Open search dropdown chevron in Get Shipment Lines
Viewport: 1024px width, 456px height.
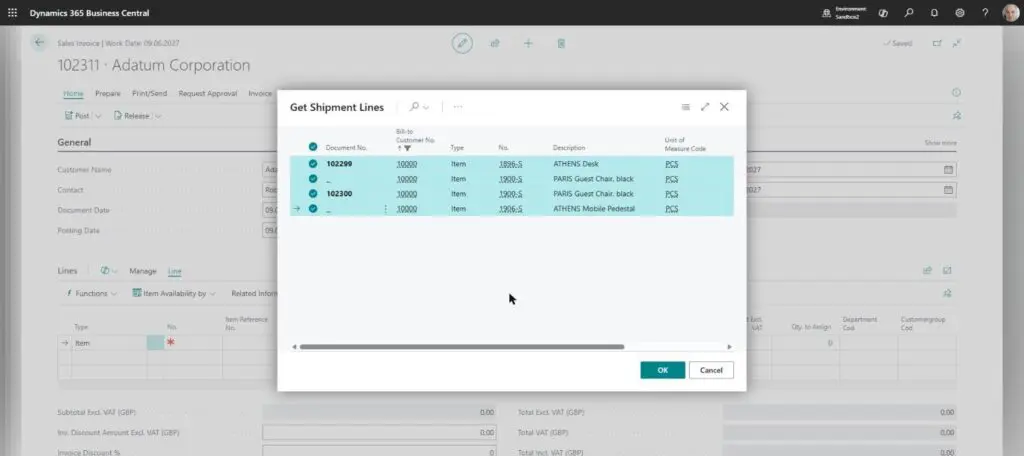[x=426, y=107]
